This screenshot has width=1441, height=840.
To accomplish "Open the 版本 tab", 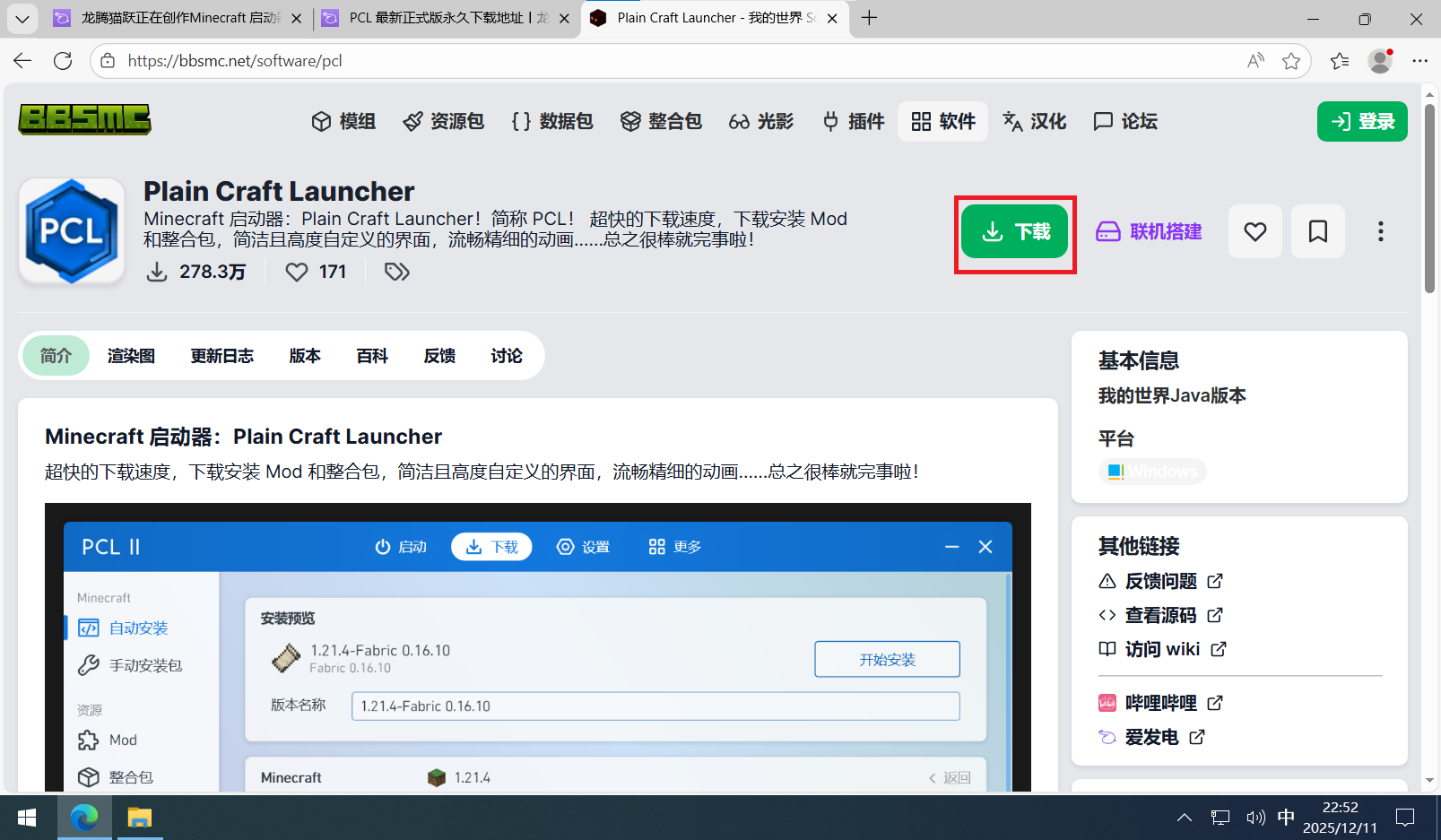I will pyautogui.click(x=305, y=356).
